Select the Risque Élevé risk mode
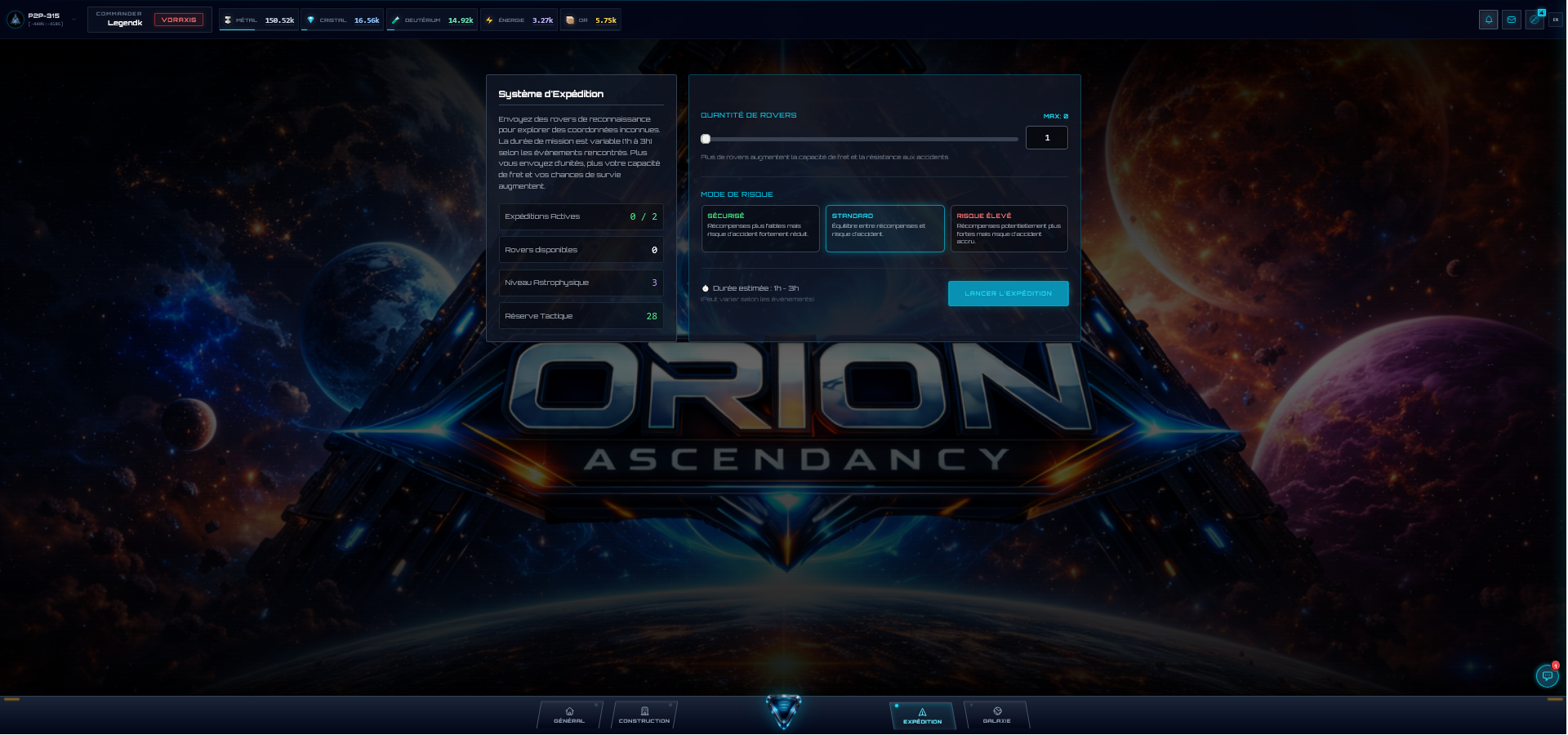 point(1009,228)
